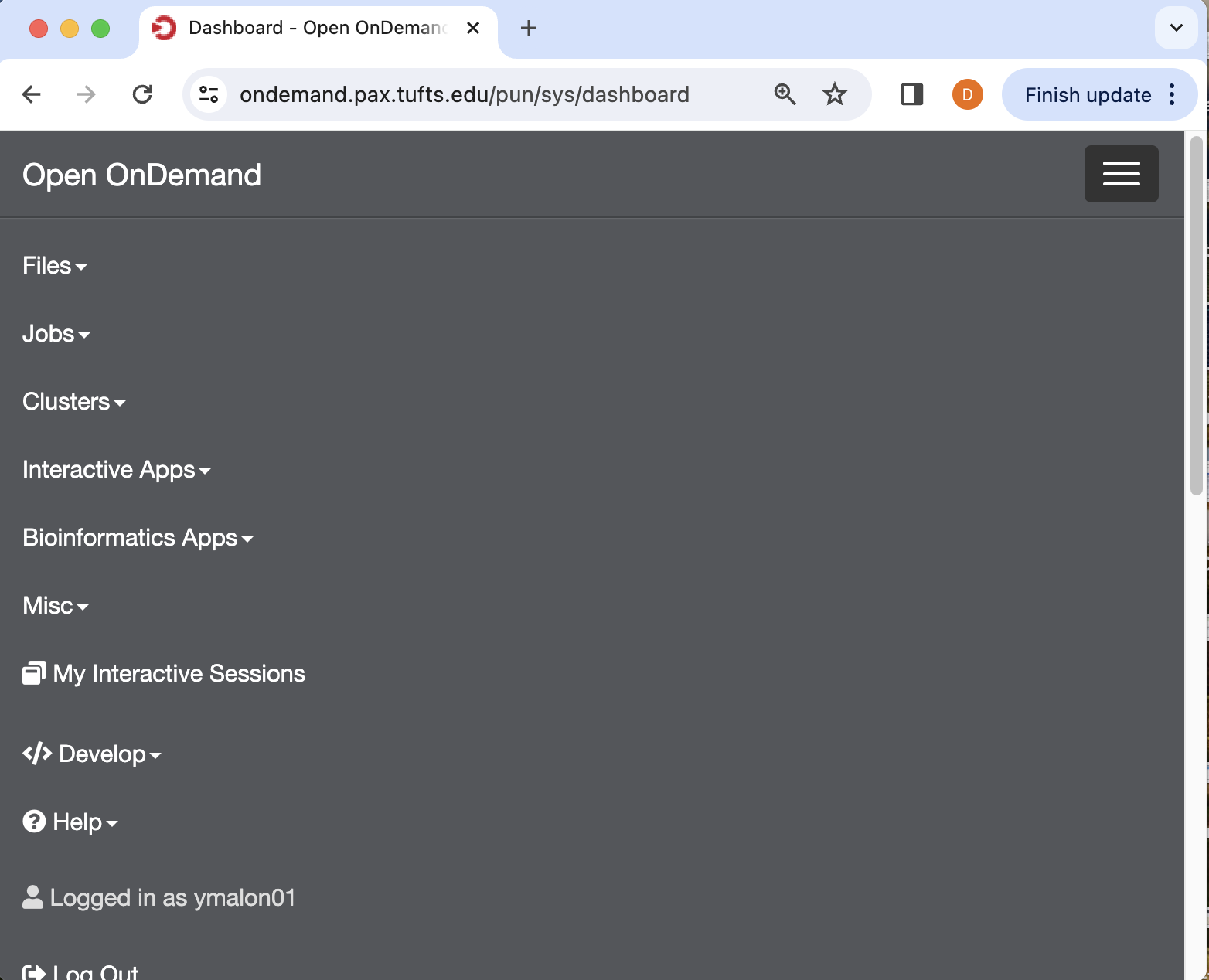Expand the Help dropdown menu
The height and width of the screenshot is (980, 1209).
pyautogui.click(x=70, y=822)
